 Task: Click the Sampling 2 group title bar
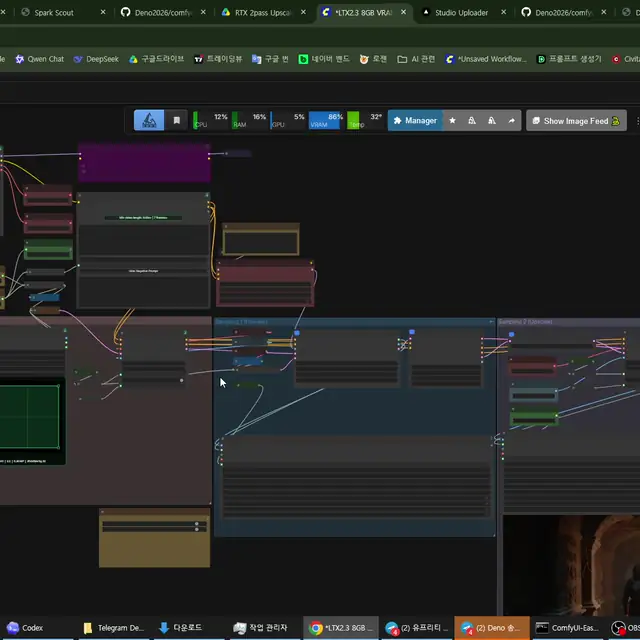pos(569,322)
